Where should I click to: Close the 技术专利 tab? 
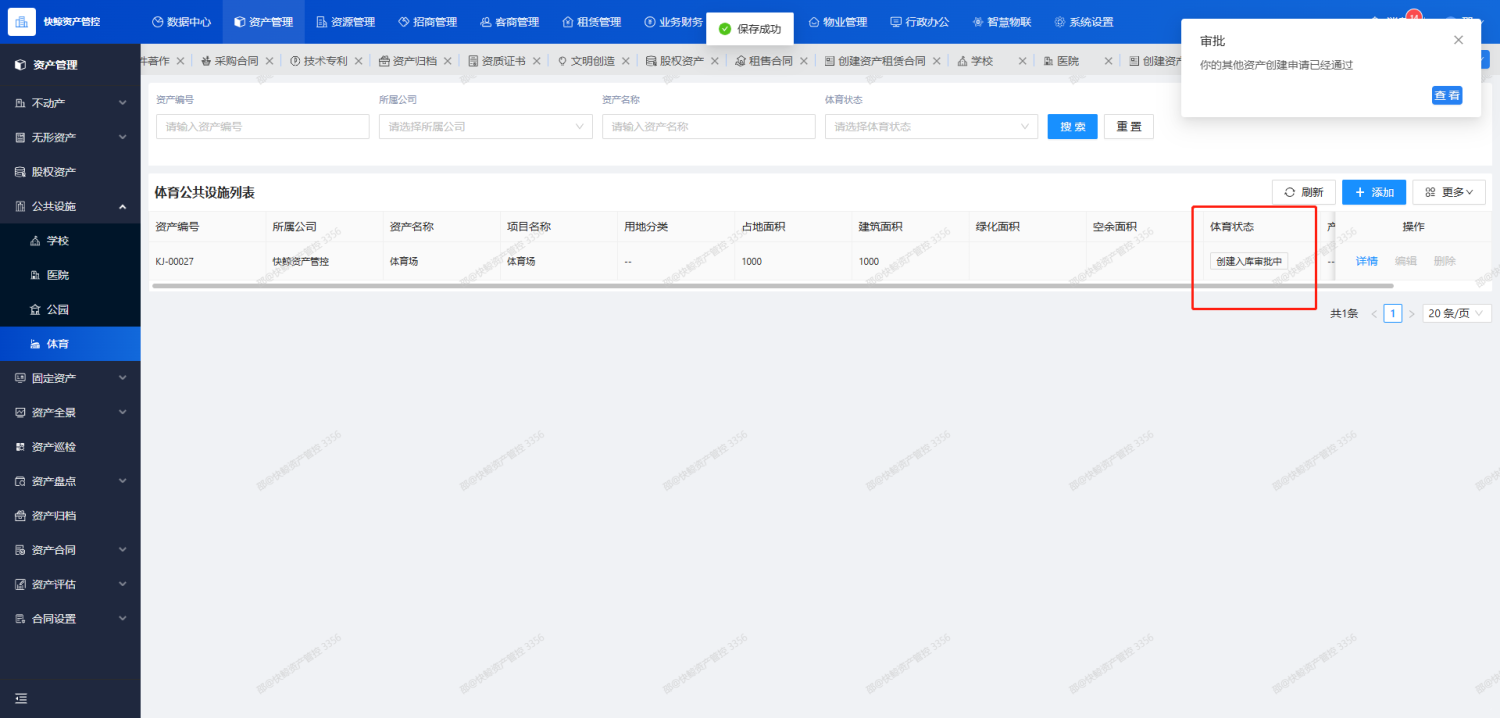tap(359, 61)
